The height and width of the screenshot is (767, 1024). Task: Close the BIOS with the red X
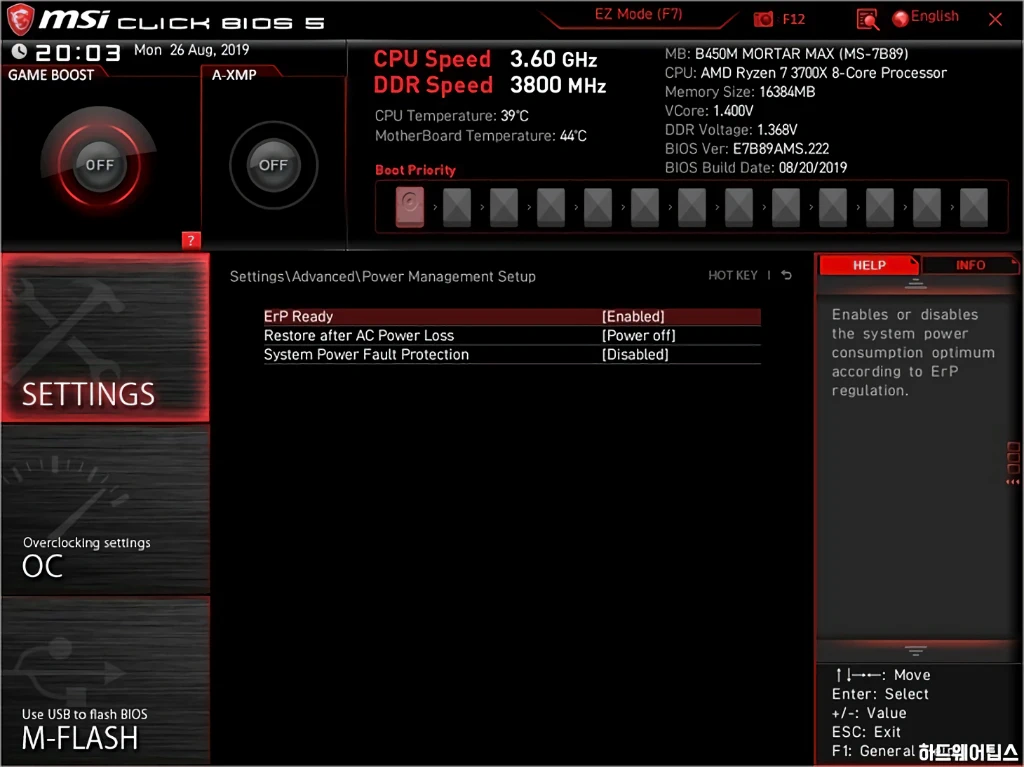[995, 20]
